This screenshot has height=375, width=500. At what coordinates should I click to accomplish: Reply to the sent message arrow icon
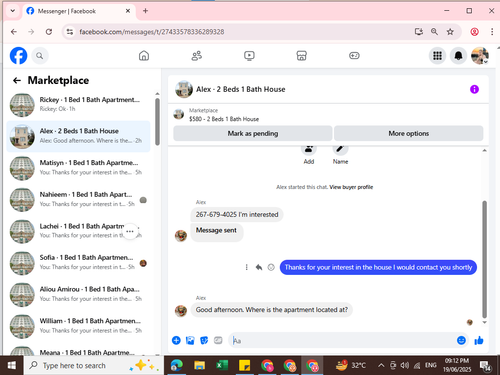click(x=259, y=267)
